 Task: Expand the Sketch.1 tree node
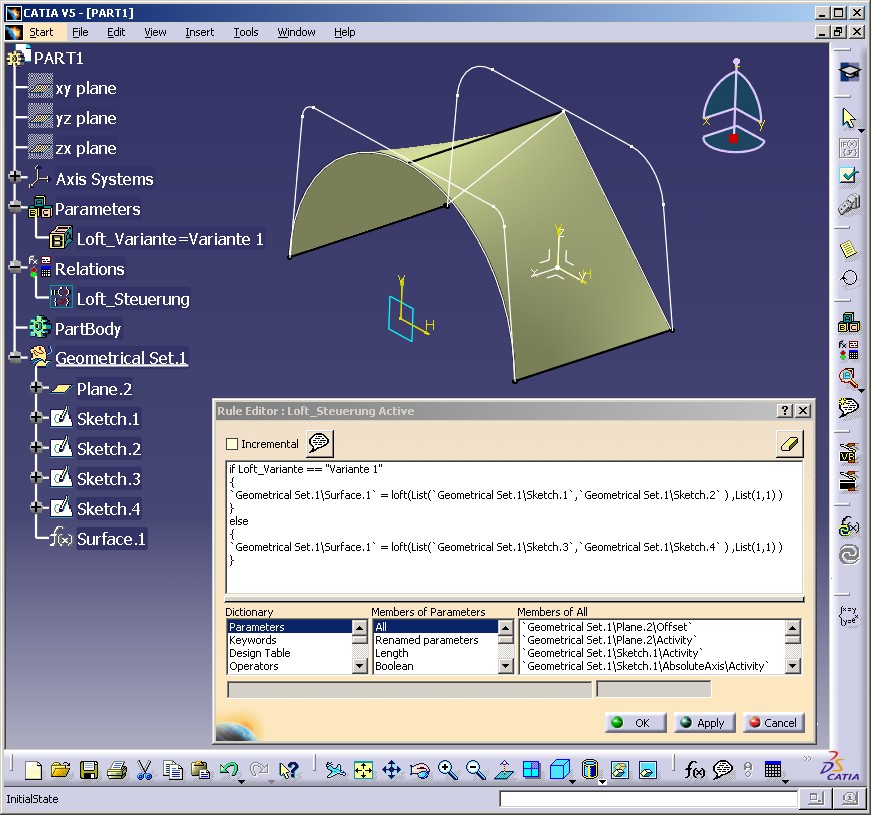coord(36,417)
